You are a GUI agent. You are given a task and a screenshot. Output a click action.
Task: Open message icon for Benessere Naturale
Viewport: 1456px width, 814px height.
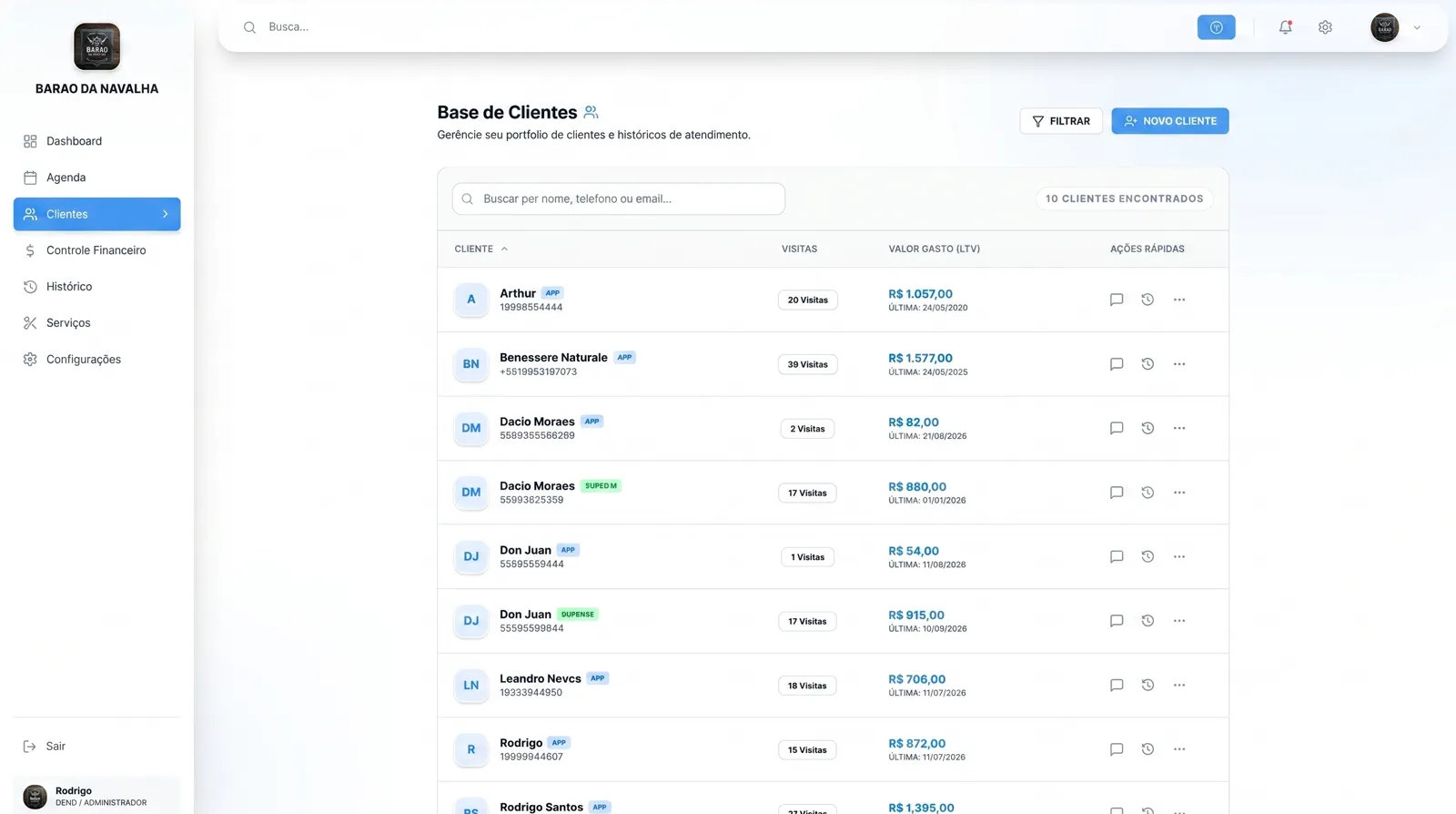pyautogui.click(x=1117, y=364)
